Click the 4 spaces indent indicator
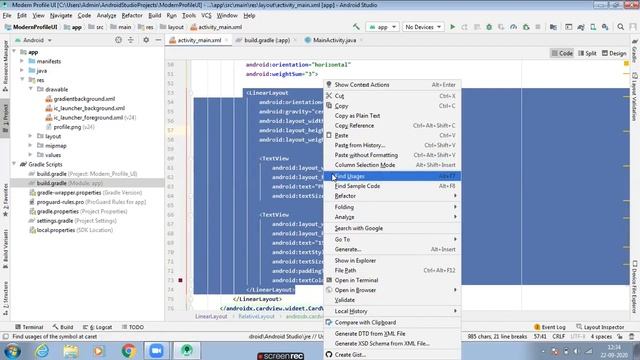Image resolution: width=640 pixels, height=360 pixels. [601, 336]
